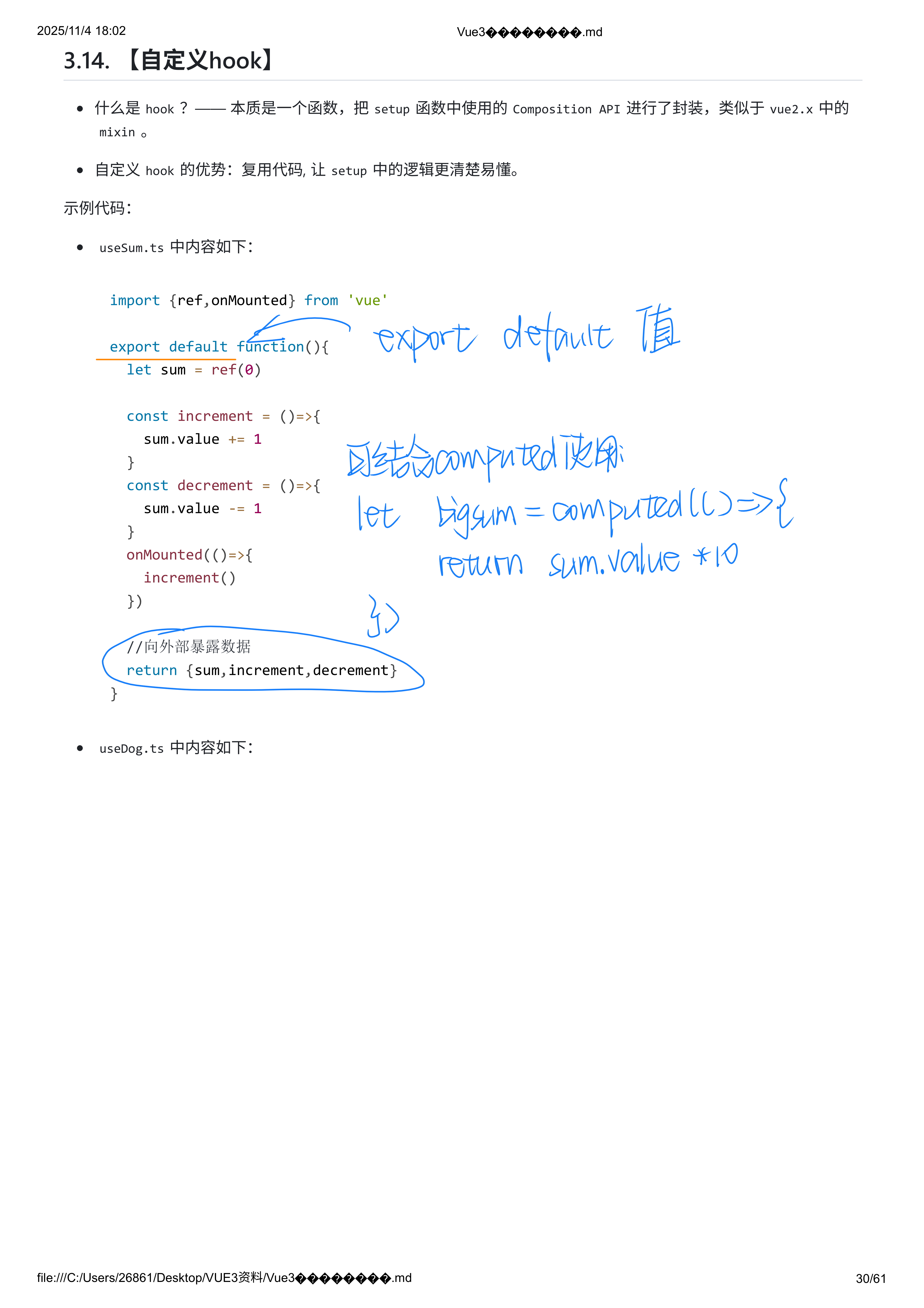The image size is (924, 1308).
Task: Click the .md document title in the header
Action: 529,32
